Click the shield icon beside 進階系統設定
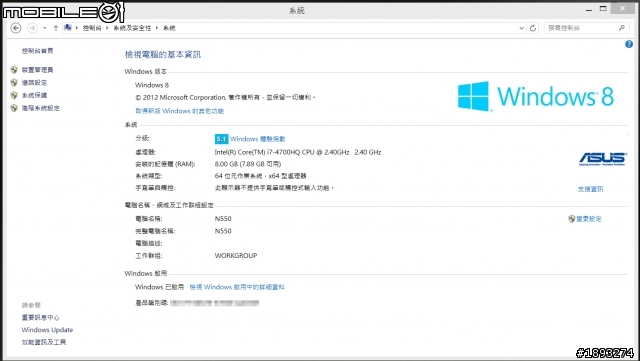Viewport: 640px width, 361px height. coord(14,108)
